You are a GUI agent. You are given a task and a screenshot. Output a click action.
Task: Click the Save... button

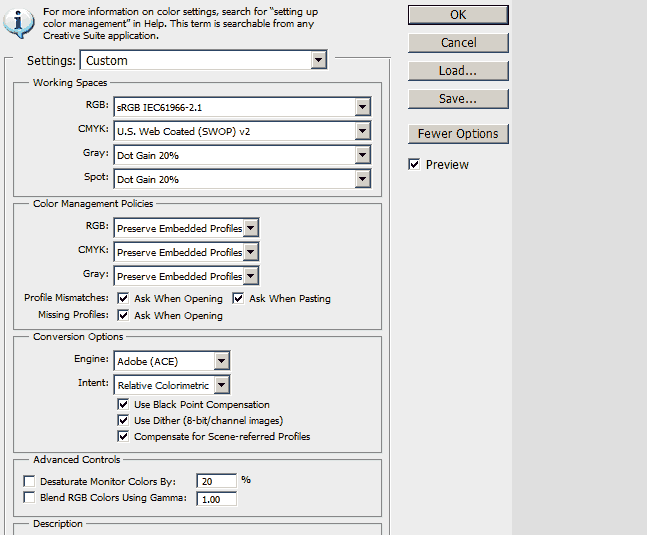pyautogui.click(x=458, y=99)
